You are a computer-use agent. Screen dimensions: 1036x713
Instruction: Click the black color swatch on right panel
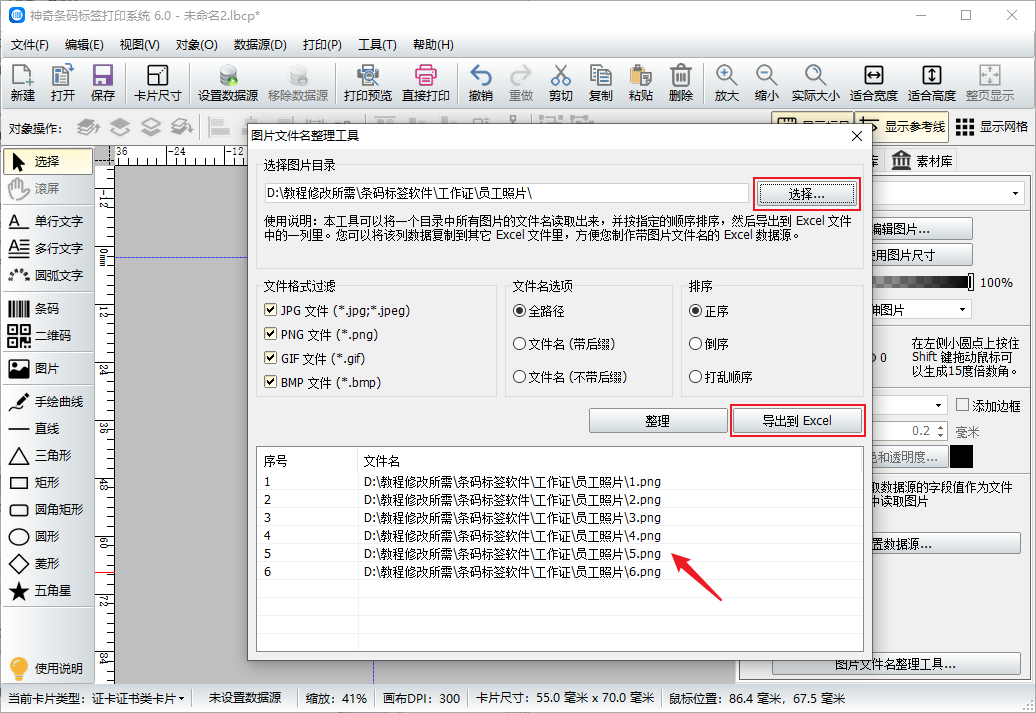pos(961,457)
